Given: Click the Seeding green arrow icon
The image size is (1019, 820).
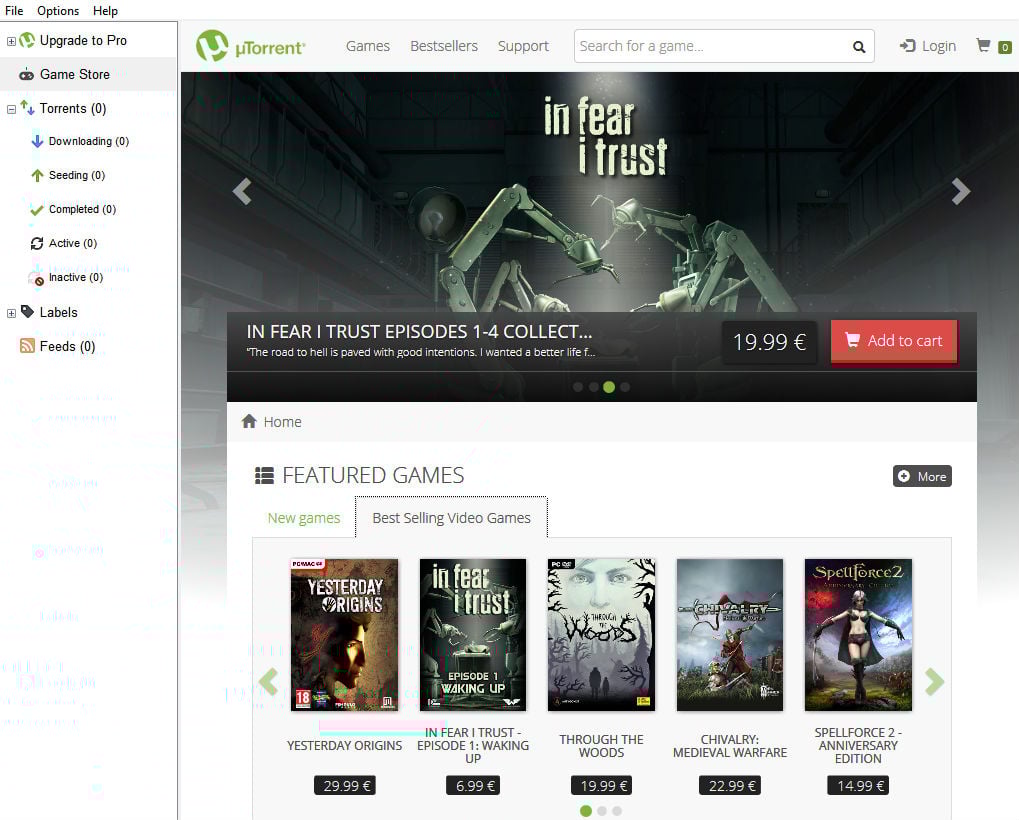Looking at the screenshot, I should tap(38, 175).
